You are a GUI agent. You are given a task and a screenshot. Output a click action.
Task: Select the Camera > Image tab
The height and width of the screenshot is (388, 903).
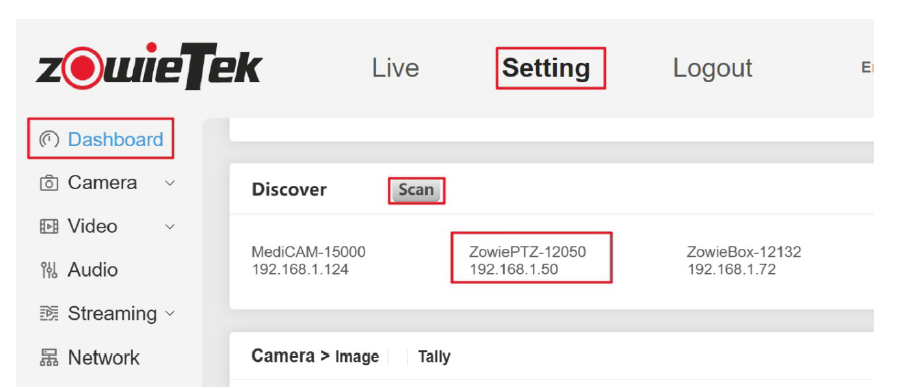(315, 356)
